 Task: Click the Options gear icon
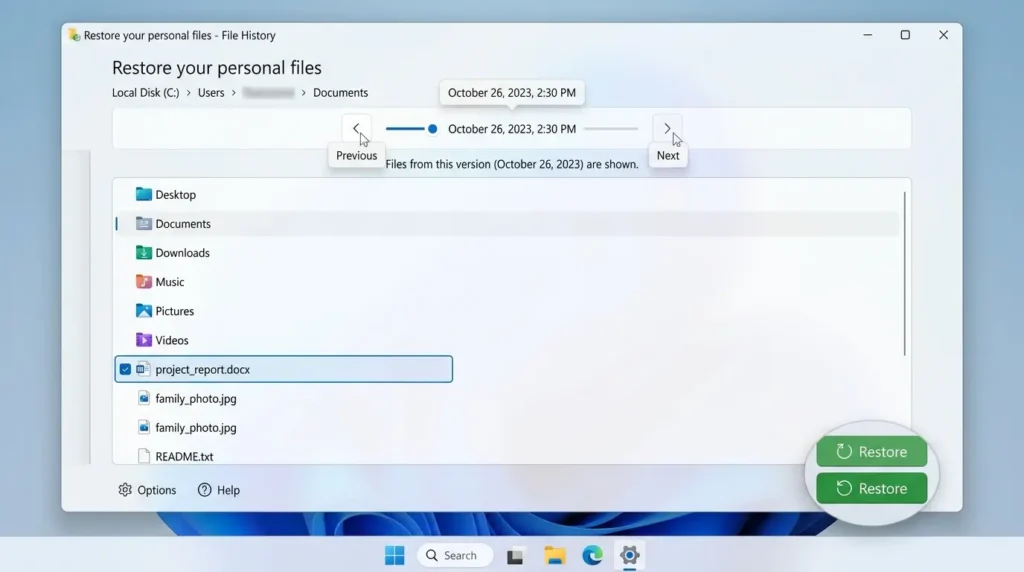pos(125,490)
